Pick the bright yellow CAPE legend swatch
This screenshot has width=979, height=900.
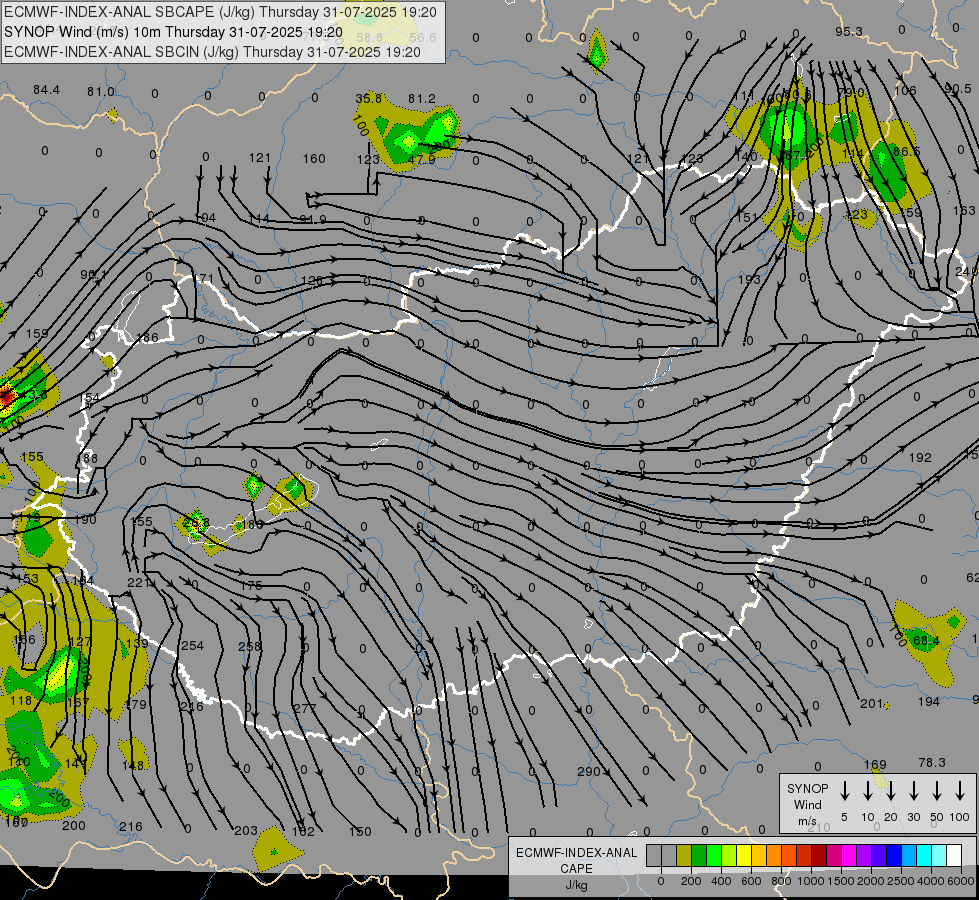(x=744, y=855)
